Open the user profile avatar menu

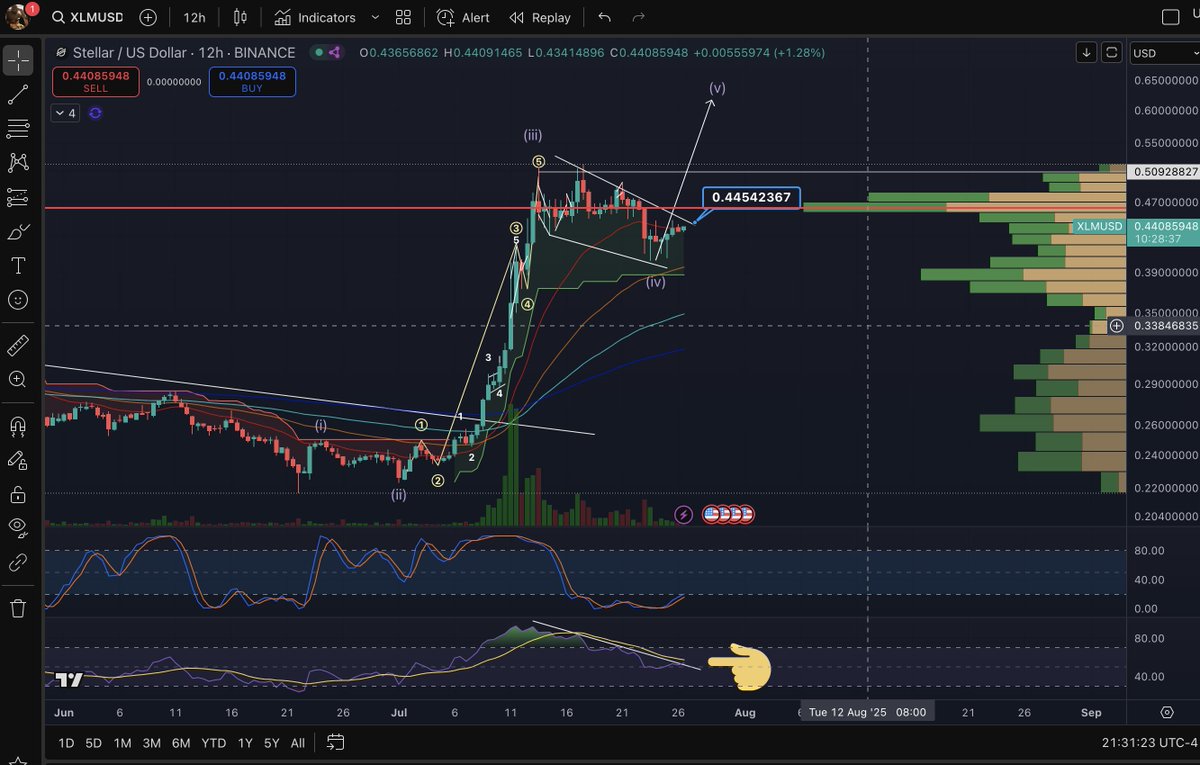[20, 17]
